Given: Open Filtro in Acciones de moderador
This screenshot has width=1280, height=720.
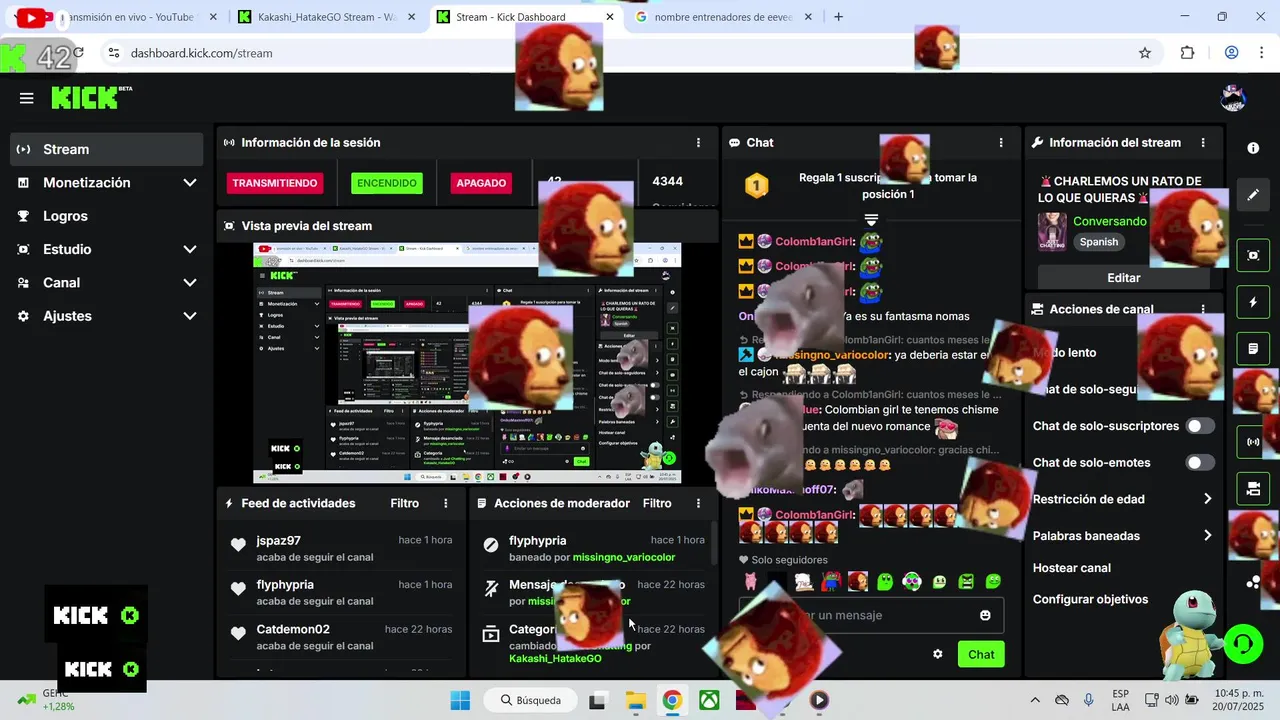Looking at the screenshot, I should tap(657, 503).
